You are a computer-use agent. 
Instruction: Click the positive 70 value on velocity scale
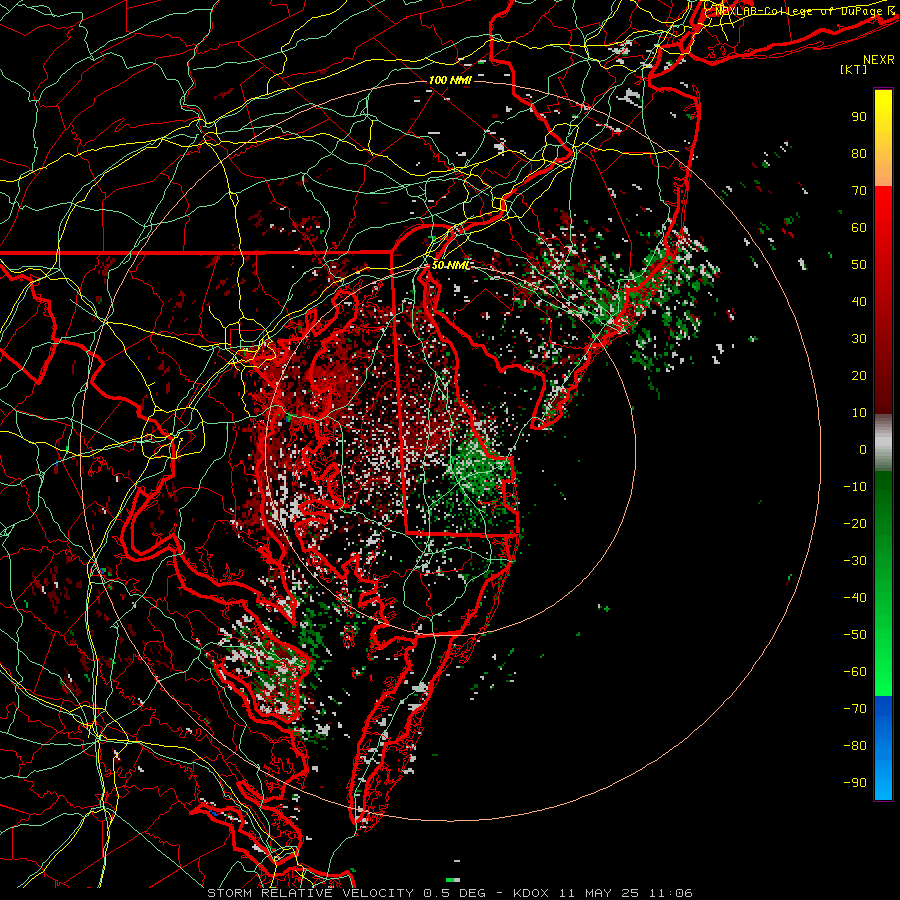click(859, 191)
